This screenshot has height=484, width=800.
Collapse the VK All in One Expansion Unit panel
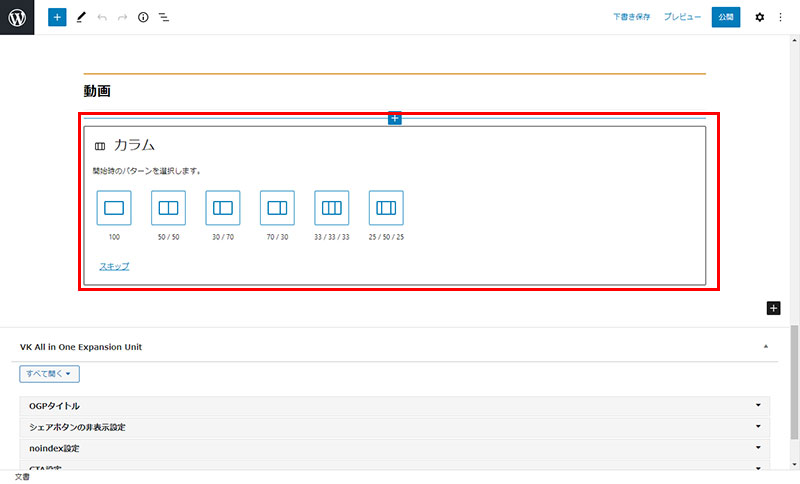coord(766,347)
